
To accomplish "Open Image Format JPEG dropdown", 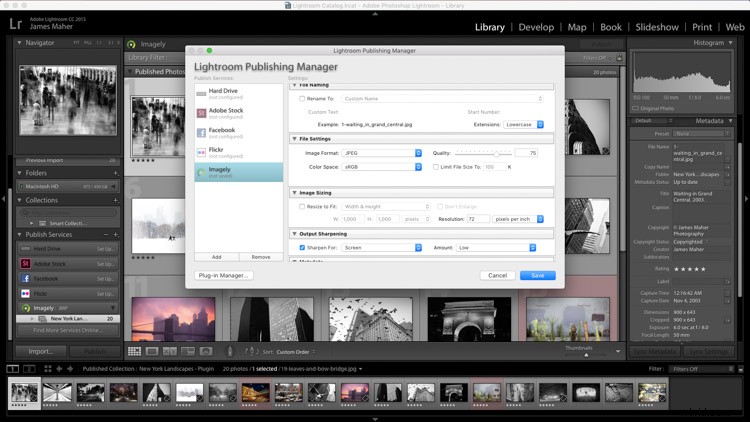I will [382, 153].
